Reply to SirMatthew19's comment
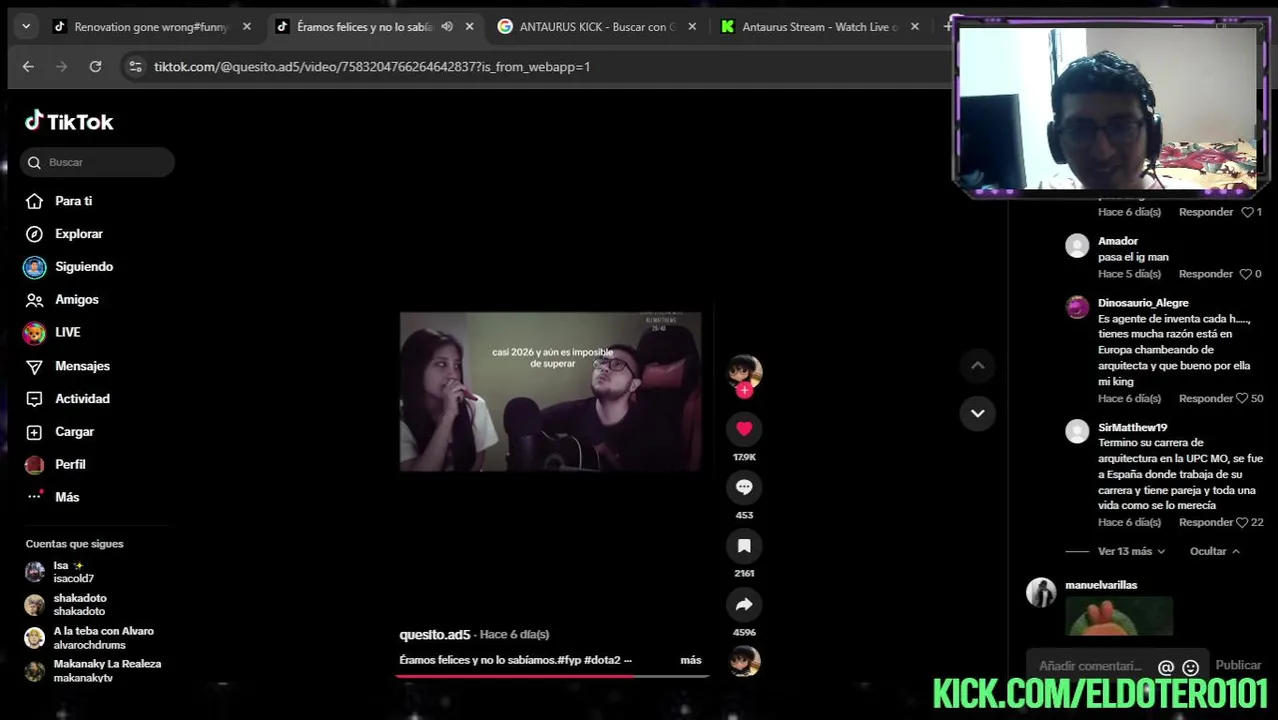The image size is (1278, 720). 1205,522
